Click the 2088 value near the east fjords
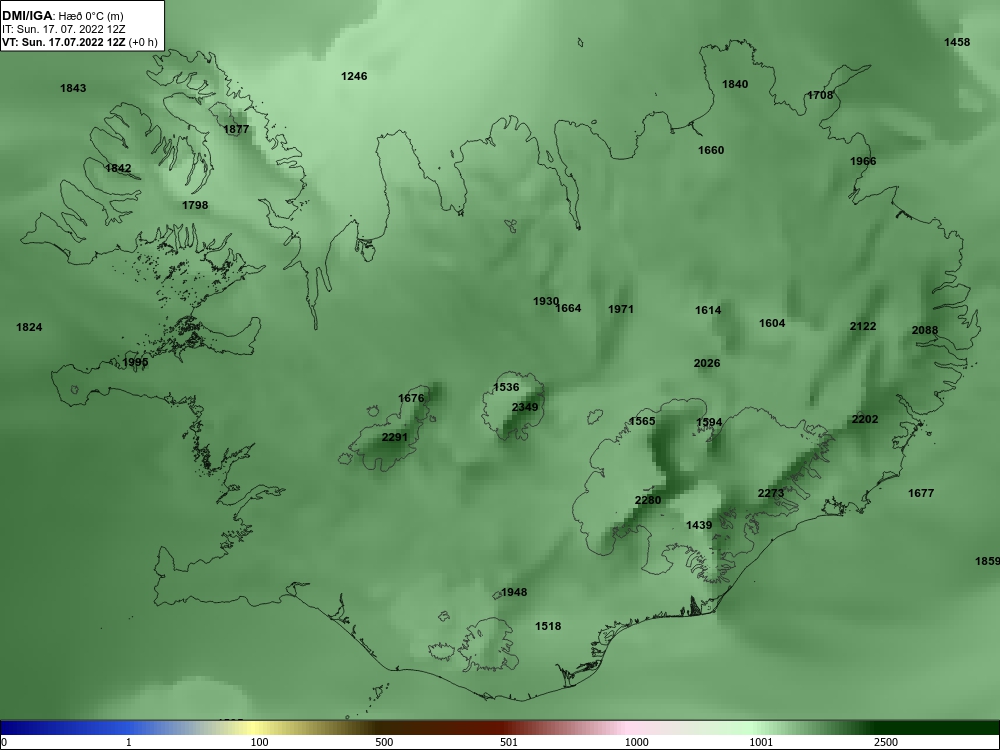Image resolution: width=1000 pixels, height=750 pixels. click(x=925, y=330)
